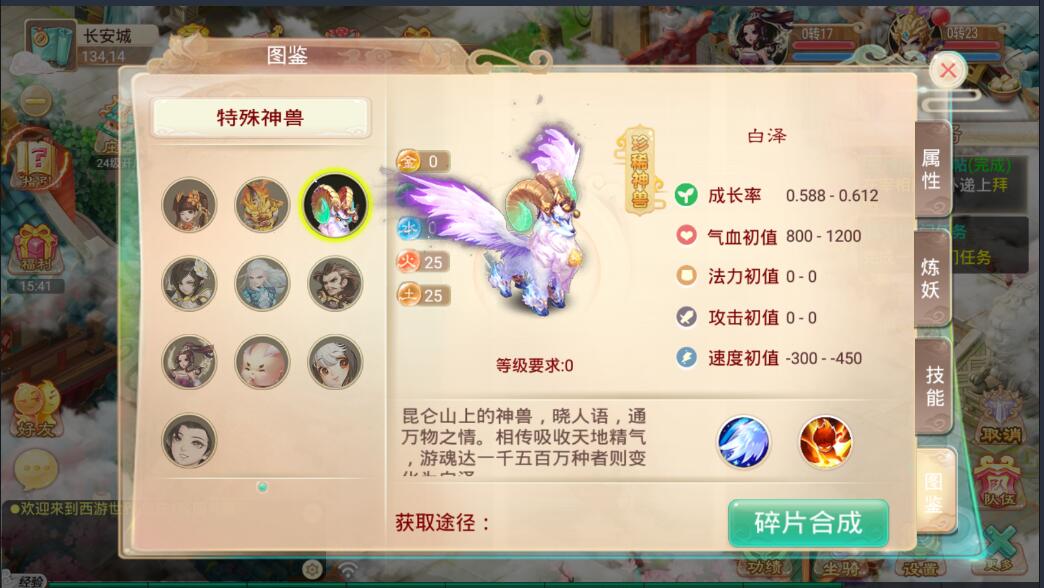Image resolution: width=1044 pixels, height=588 pixels.
Task: Select the silver-haired girl portrait
Action: [335, 362]
